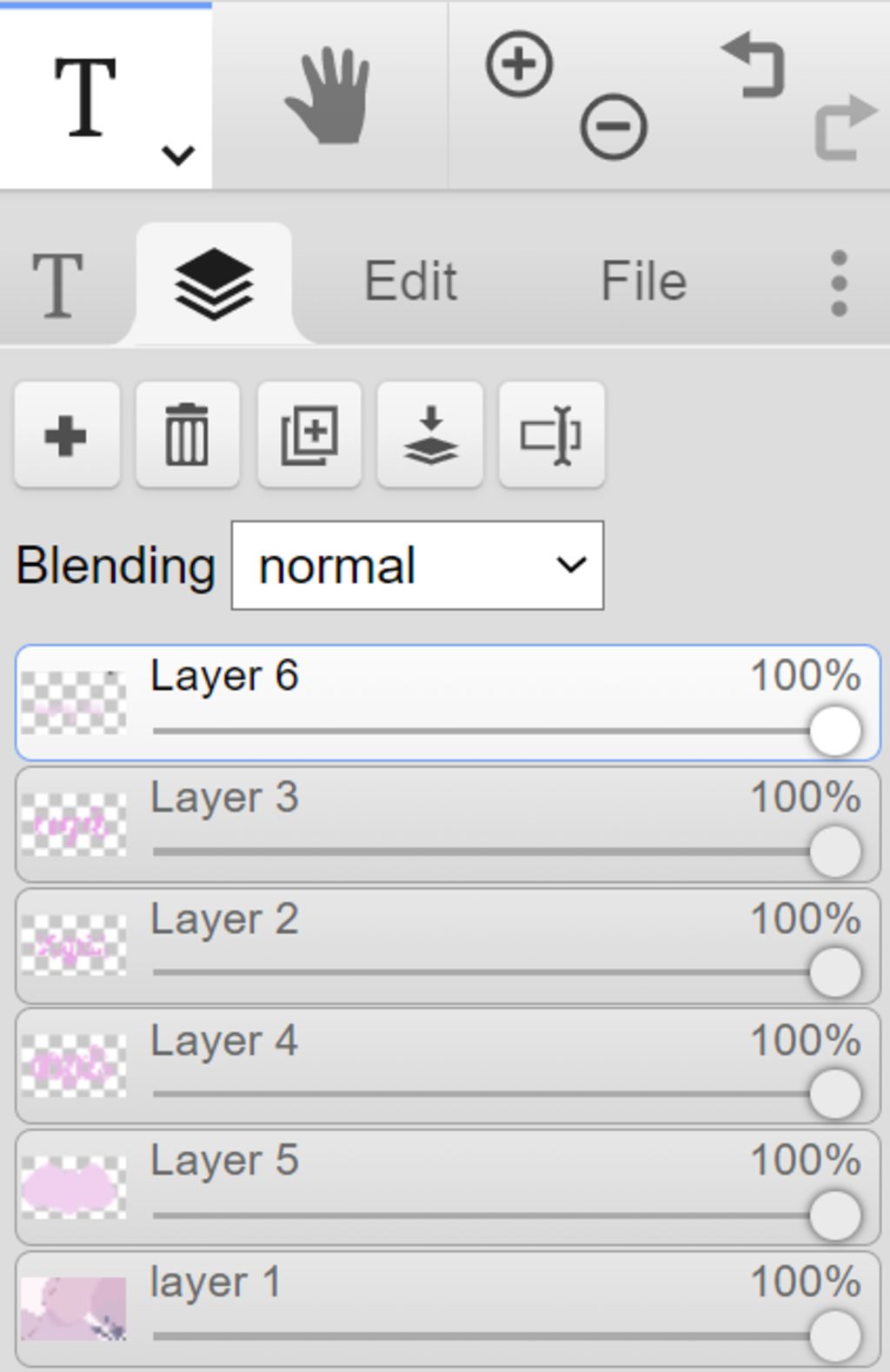Duplicate the current layer
Viewport: 890px width, 1372px height.
click(x=309, y=434)
